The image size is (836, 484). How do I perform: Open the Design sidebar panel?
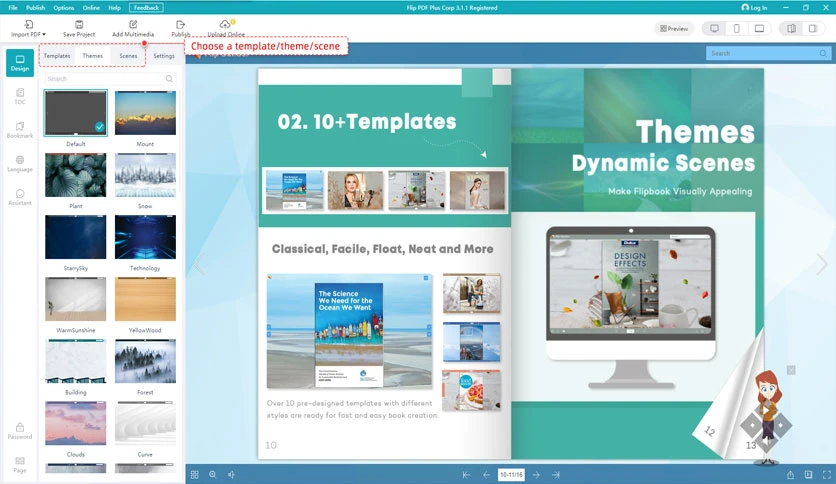pos(20,63)
